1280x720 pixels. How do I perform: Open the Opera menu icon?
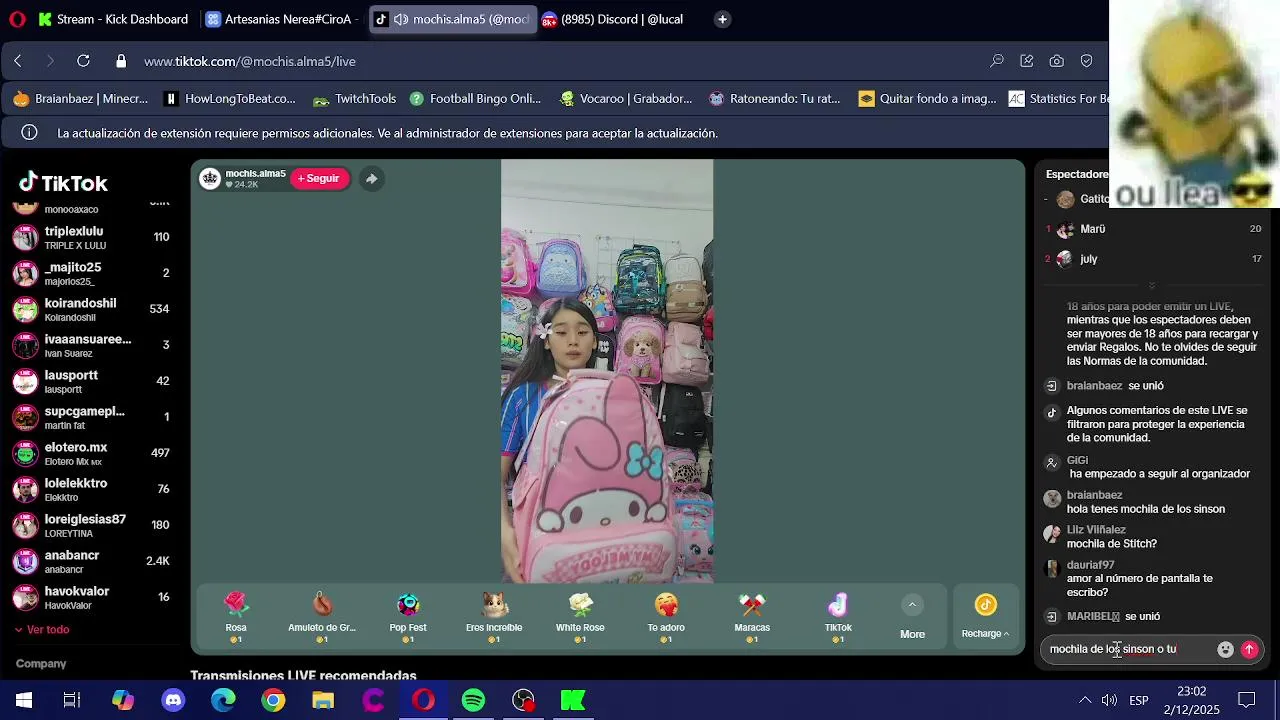17,19
